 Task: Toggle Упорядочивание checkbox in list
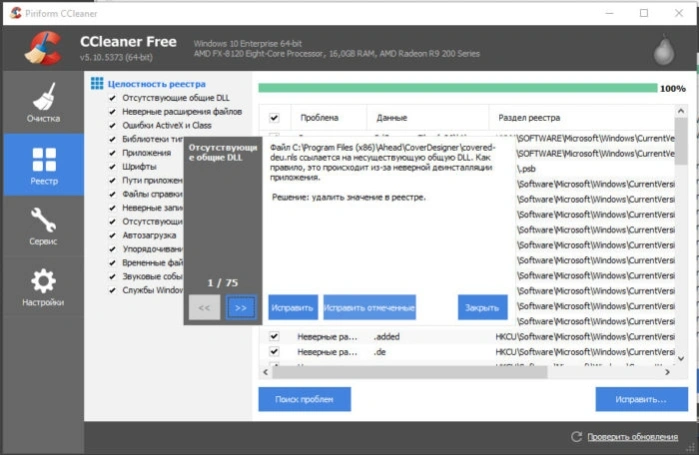[112, 249]
